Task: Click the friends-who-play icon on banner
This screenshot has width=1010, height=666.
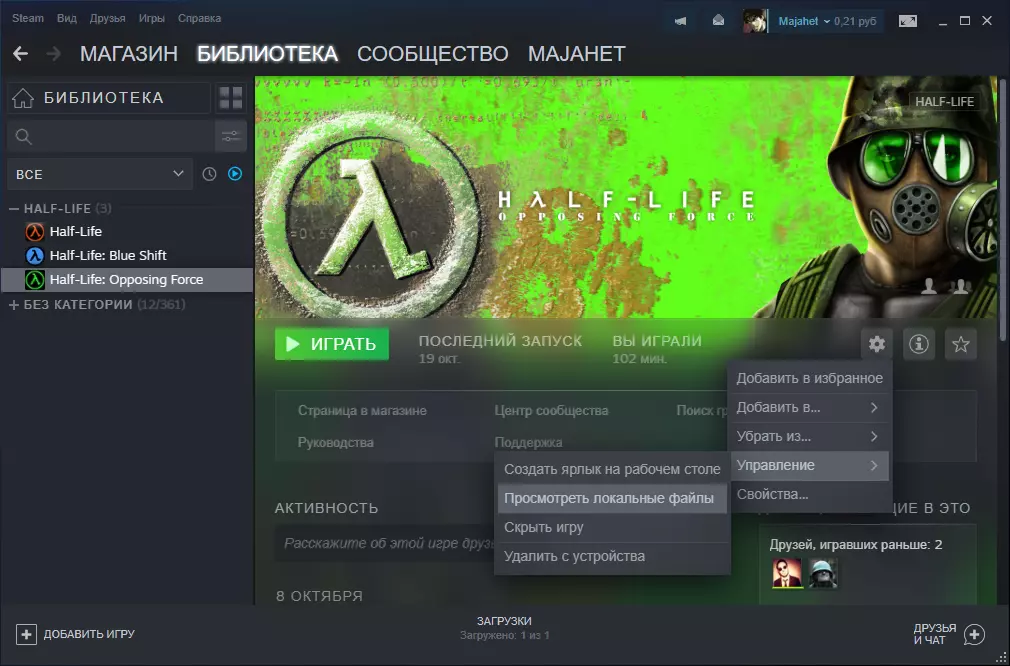Action: 960,286
